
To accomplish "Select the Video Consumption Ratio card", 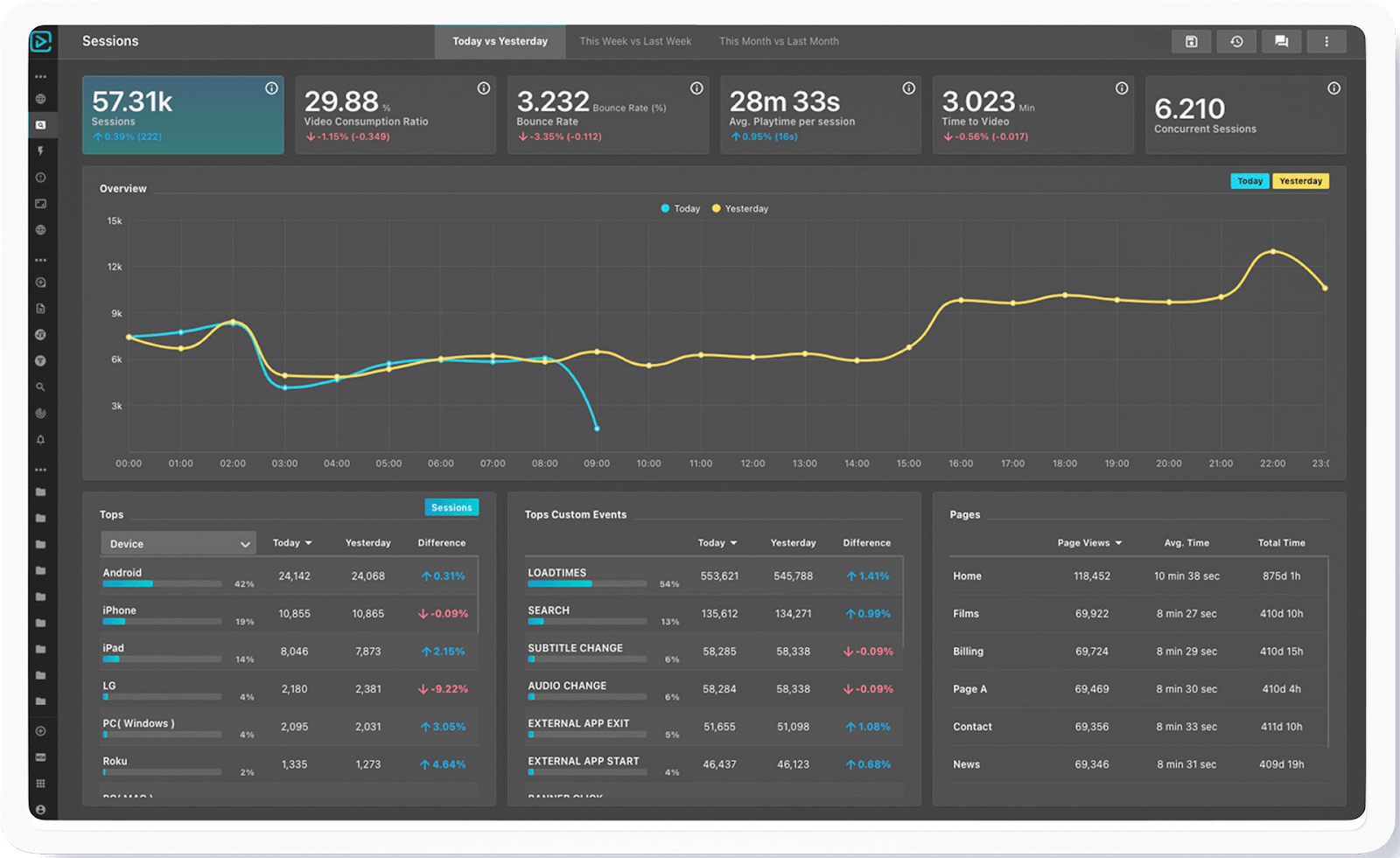I will (395, 115).
